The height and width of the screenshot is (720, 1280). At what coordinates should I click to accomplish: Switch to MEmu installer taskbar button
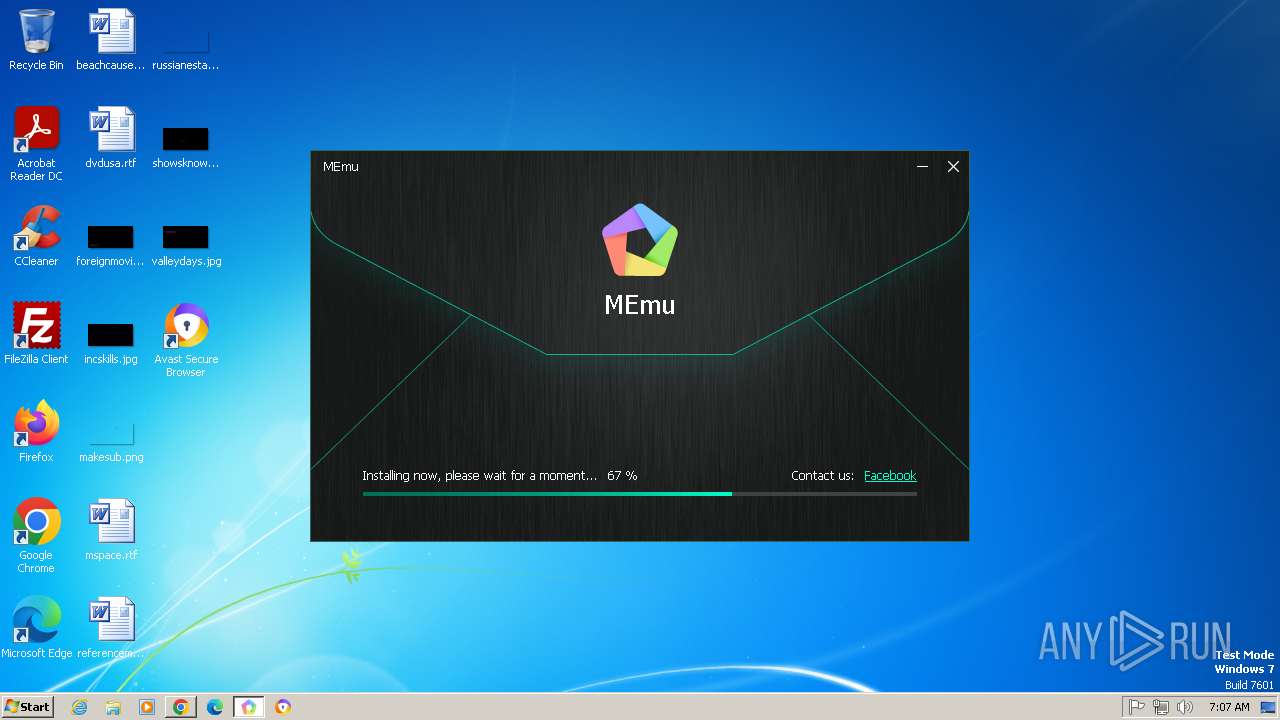[249, 707]
